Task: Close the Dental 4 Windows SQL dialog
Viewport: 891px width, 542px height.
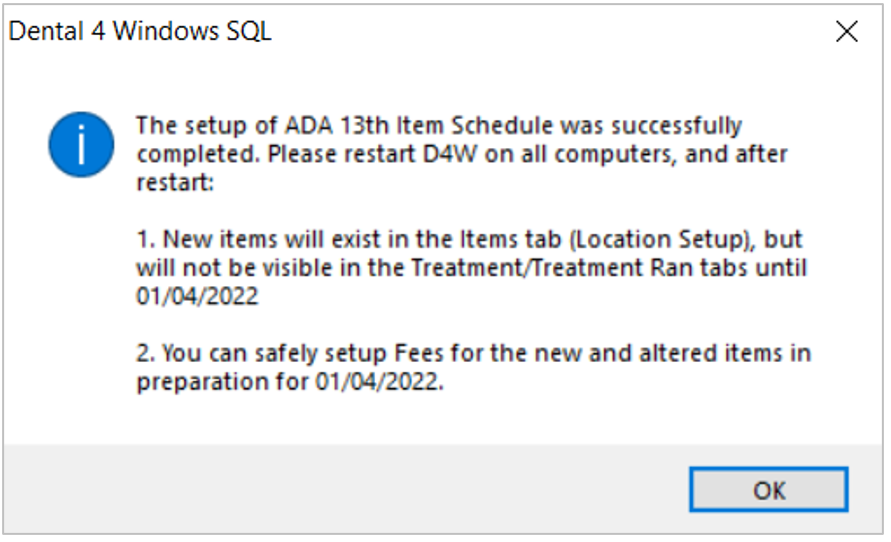Action: point(847,31)
